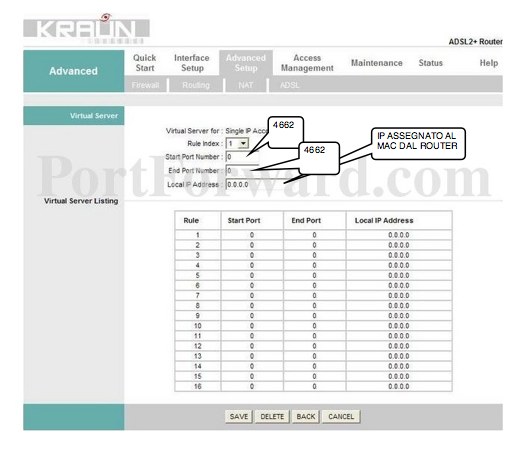View the Status tab
The width and height of the screenshot is (529, 450).
pyautogui.click(x=430, y=63)
